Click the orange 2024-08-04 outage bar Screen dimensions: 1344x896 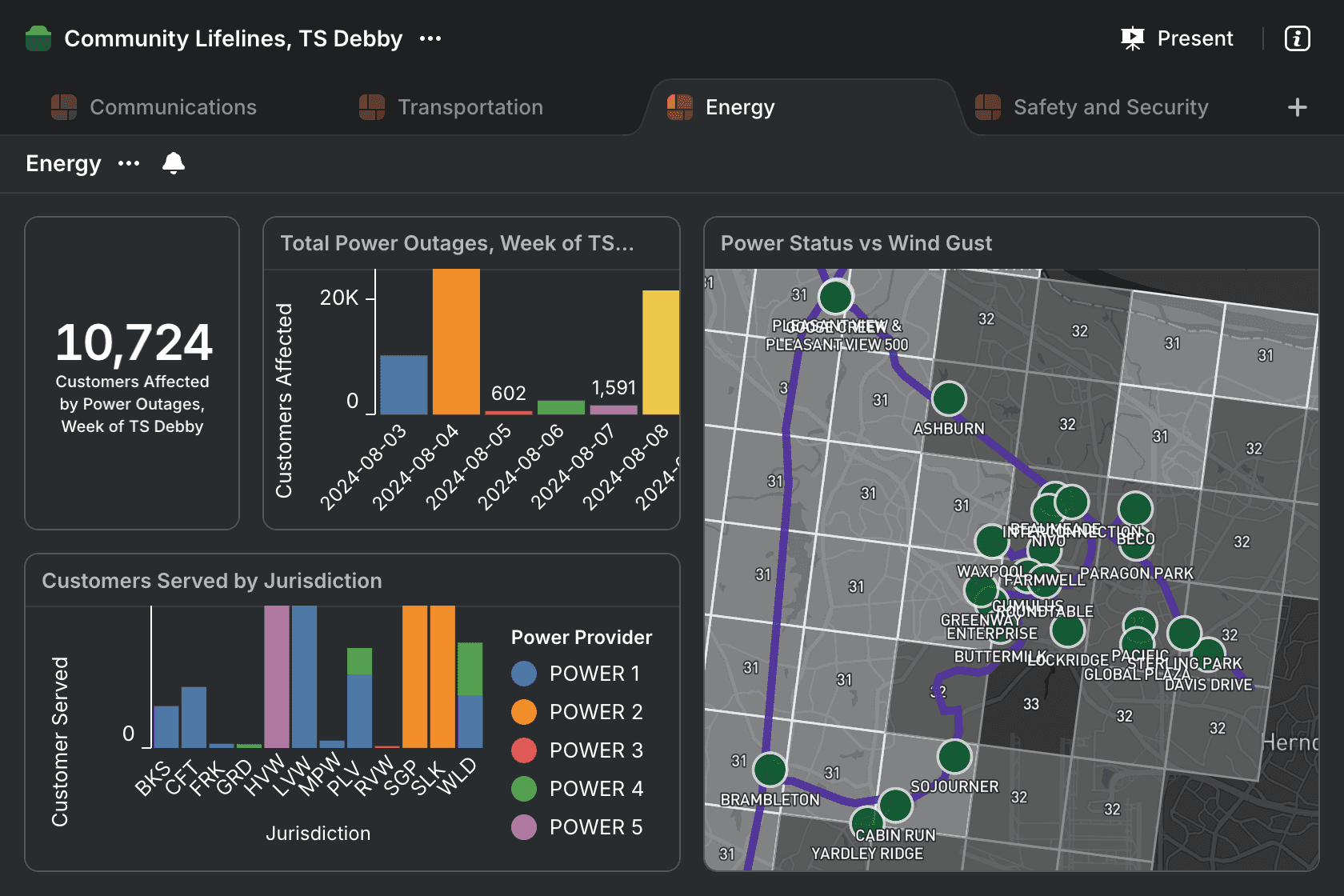pyautogui.click(x=456, y=342)
